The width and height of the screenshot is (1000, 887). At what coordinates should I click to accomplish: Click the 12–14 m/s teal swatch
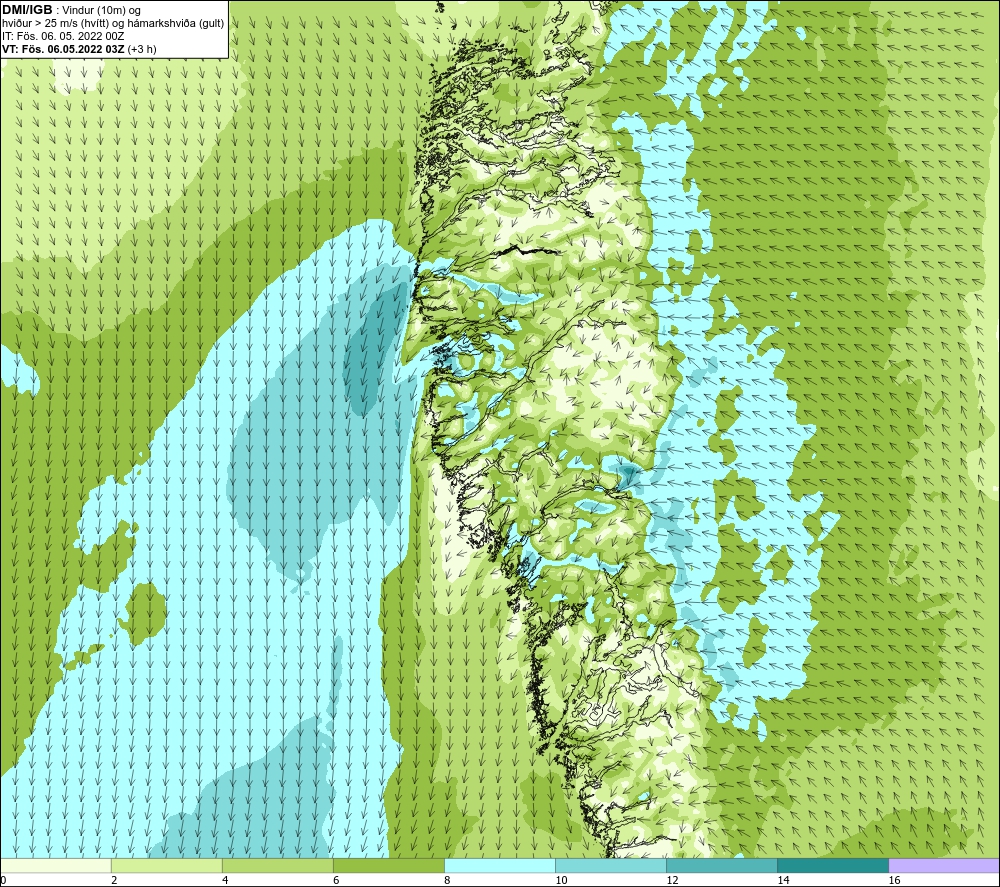[721, 865]
